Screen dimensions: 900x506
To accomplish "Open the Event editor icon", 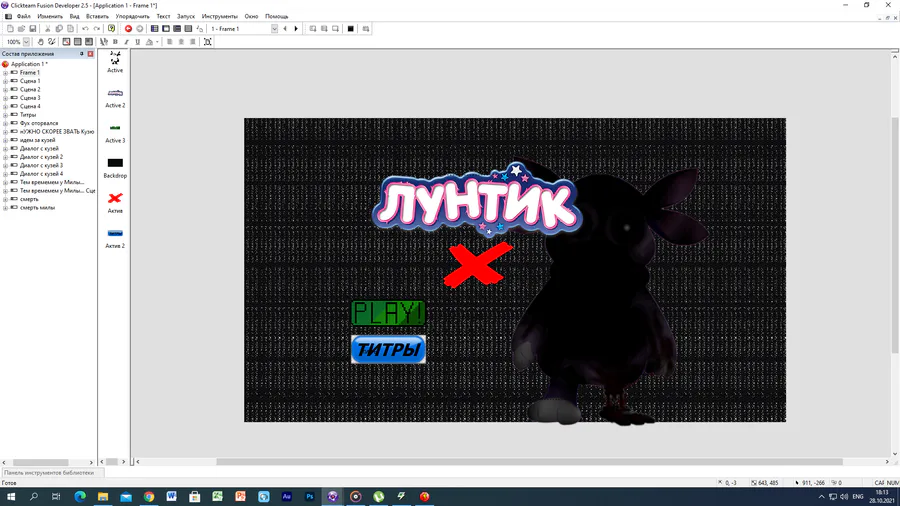I will click(x=177, y=29).
